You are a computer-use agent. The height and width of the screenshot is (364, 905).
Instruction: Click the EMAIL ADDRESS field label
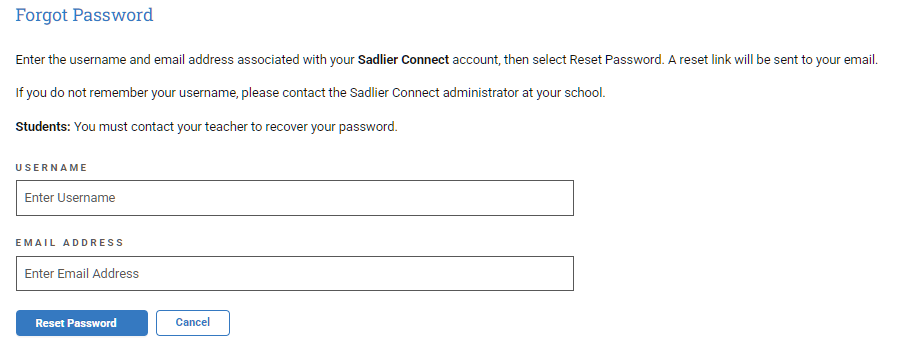click(70, 242)
